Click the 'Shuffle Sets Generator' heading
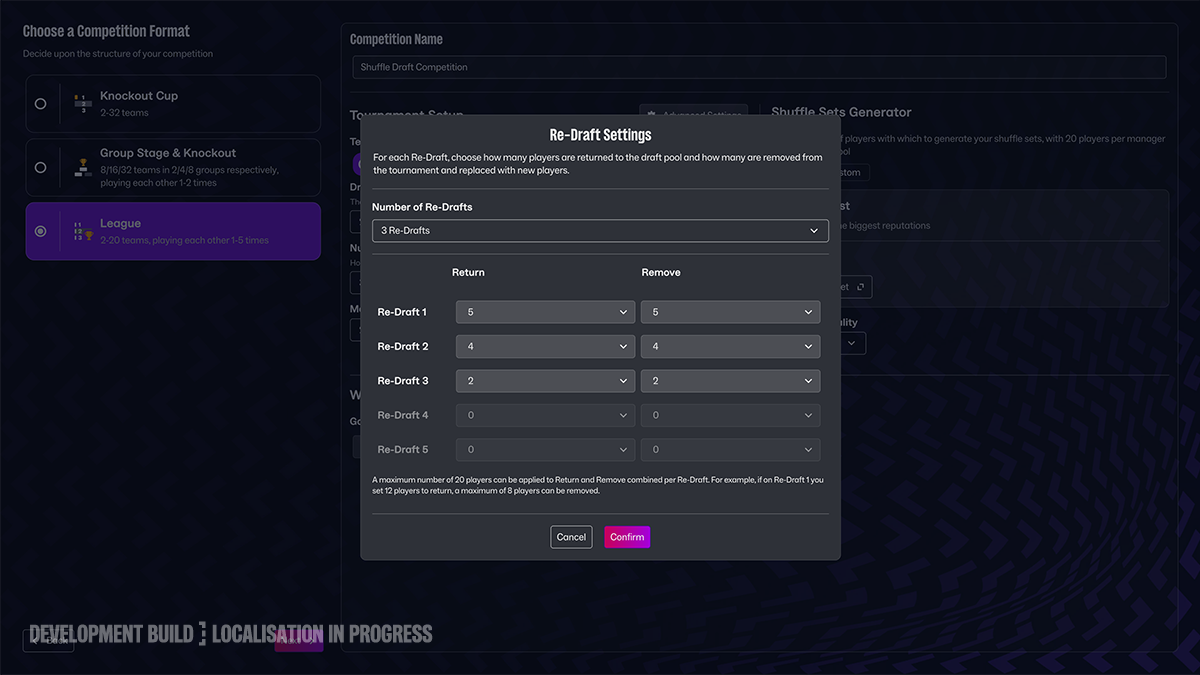This screenshot has height=675, width=1200. coord(841,112)
